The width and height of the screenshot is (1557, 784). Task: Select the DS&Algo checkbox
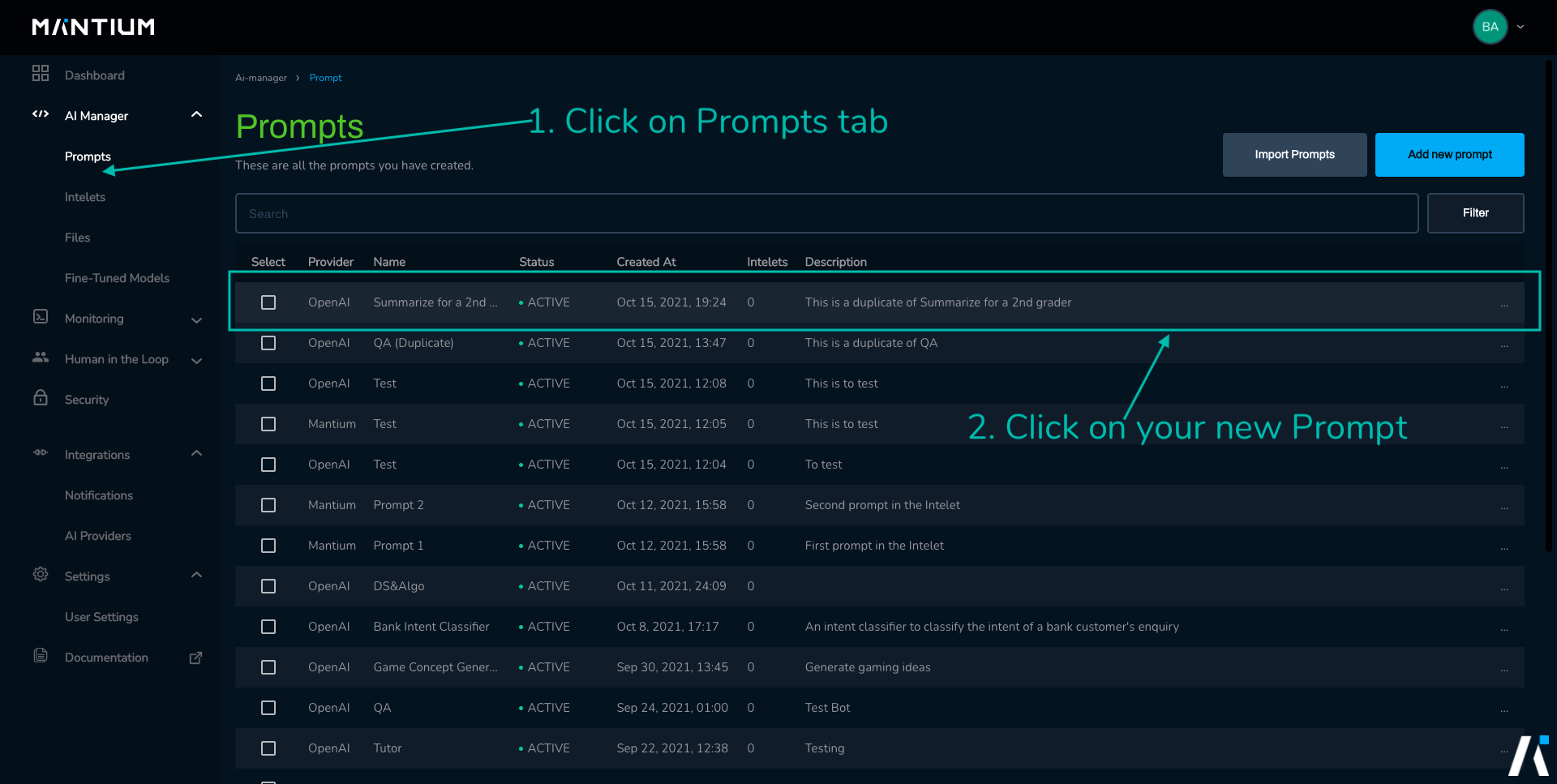[268, 586]
